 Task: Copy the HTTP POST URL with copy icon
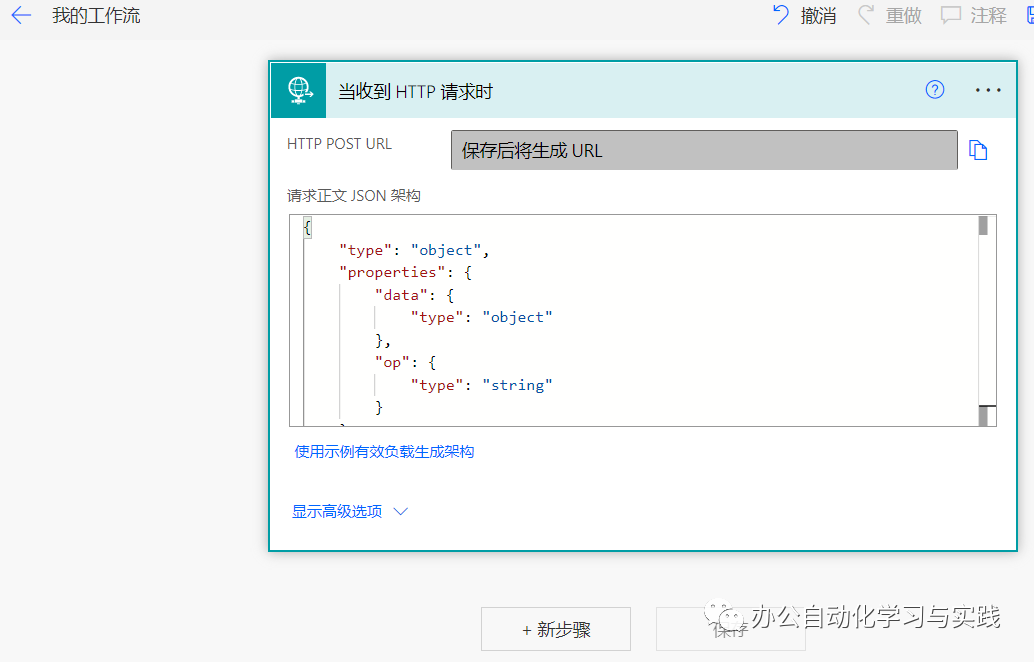978,148
